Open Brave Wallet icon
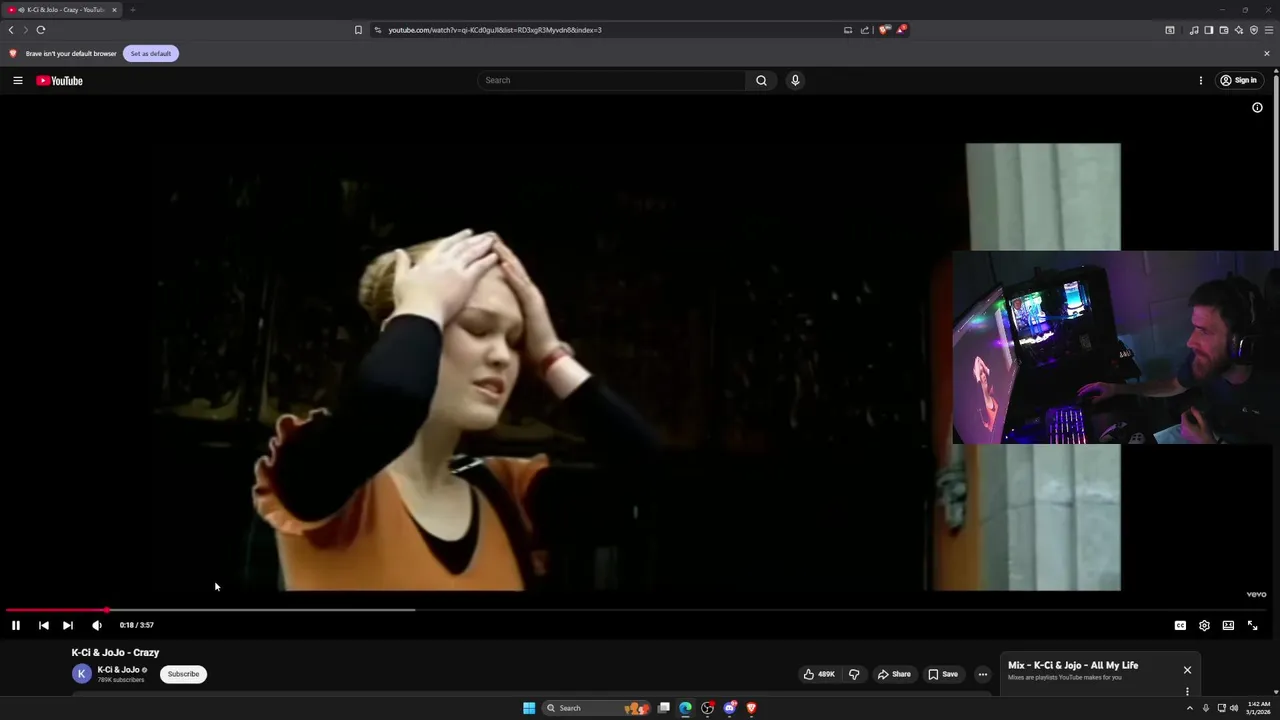 [x=1223, y=30]
